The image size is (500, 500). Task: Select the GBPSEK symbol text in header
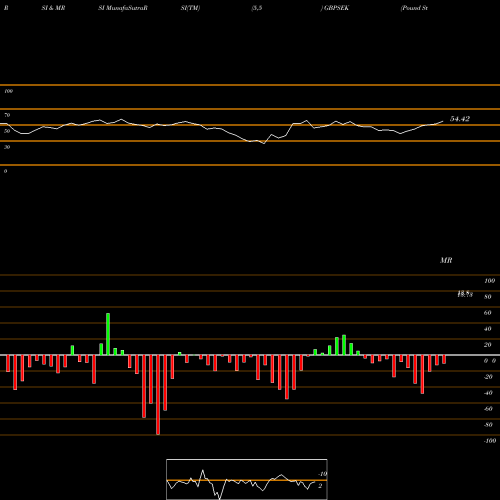pos(336,8)
